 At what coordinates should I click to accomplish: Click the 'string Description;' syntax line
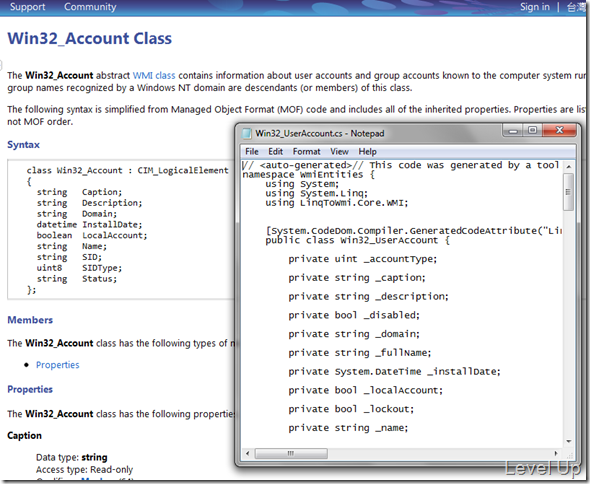(90, 203)
